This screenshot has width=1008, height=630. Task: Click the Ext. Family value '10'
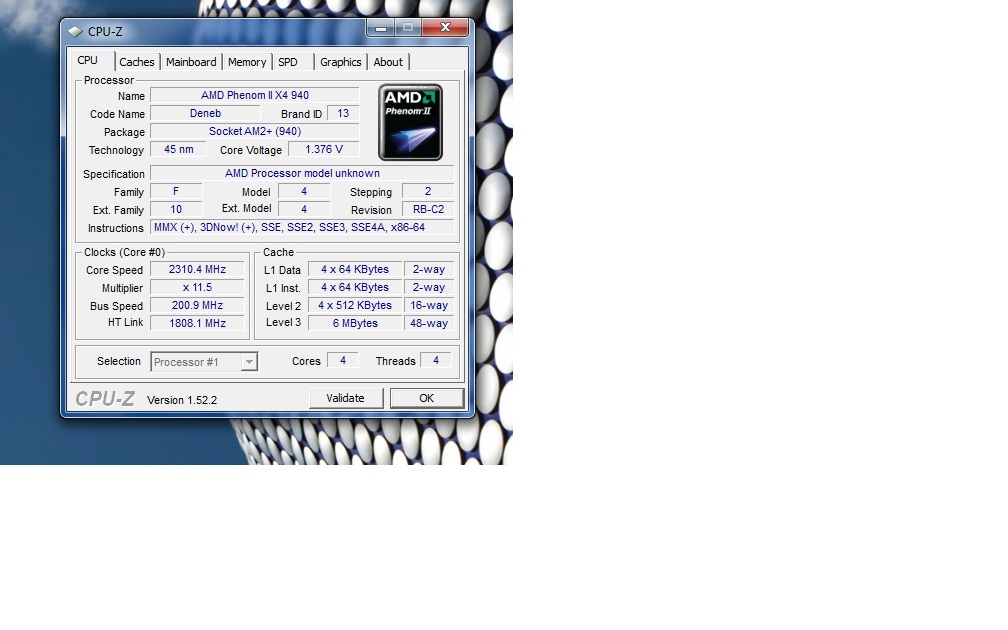176,209
